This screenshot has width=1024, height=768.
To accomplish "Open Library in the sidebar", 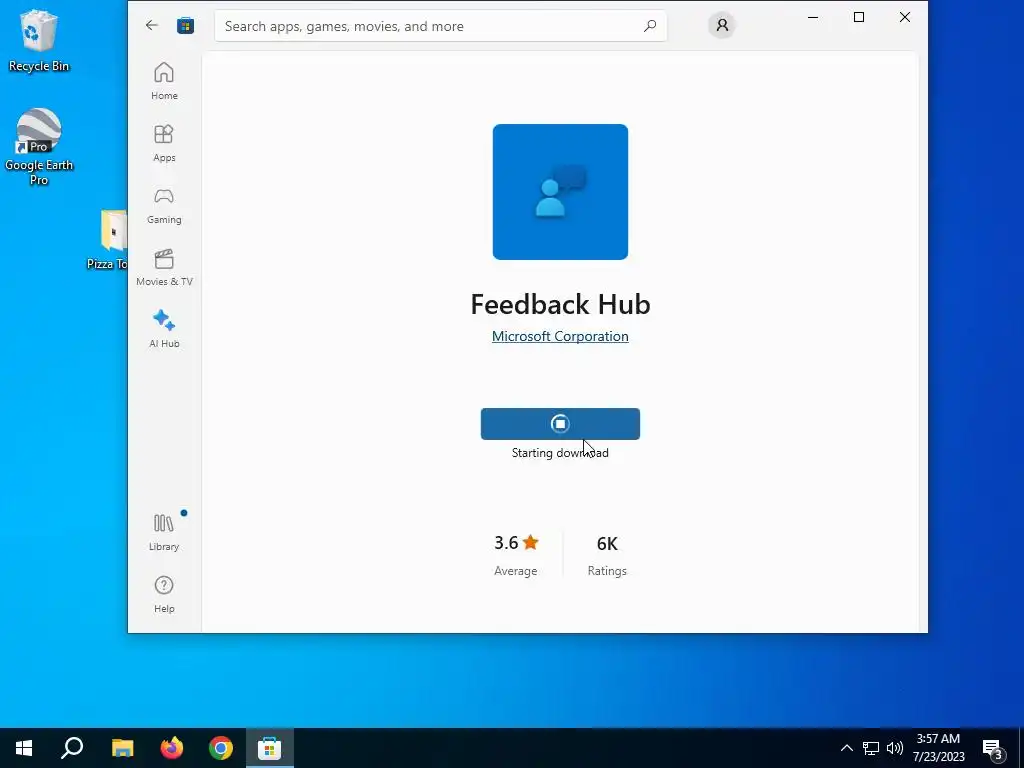I will pyautogui.click(x=164, y=532).
